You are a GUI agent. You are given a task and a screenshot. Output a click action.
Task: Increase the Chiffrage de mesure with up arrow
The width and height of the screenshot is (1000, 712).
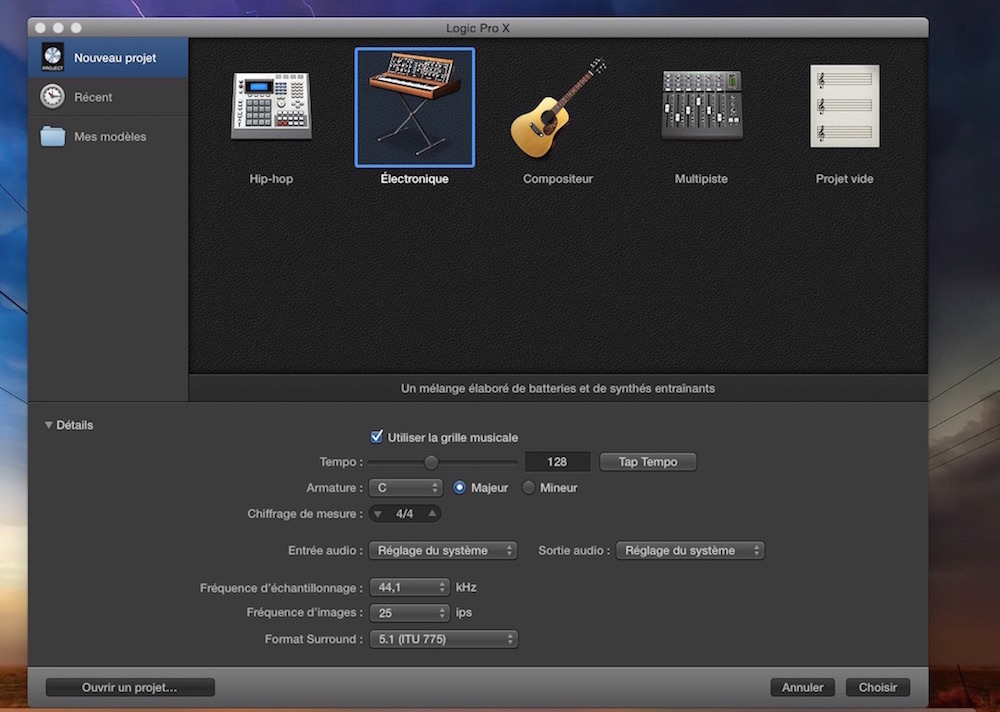[432, 513]
